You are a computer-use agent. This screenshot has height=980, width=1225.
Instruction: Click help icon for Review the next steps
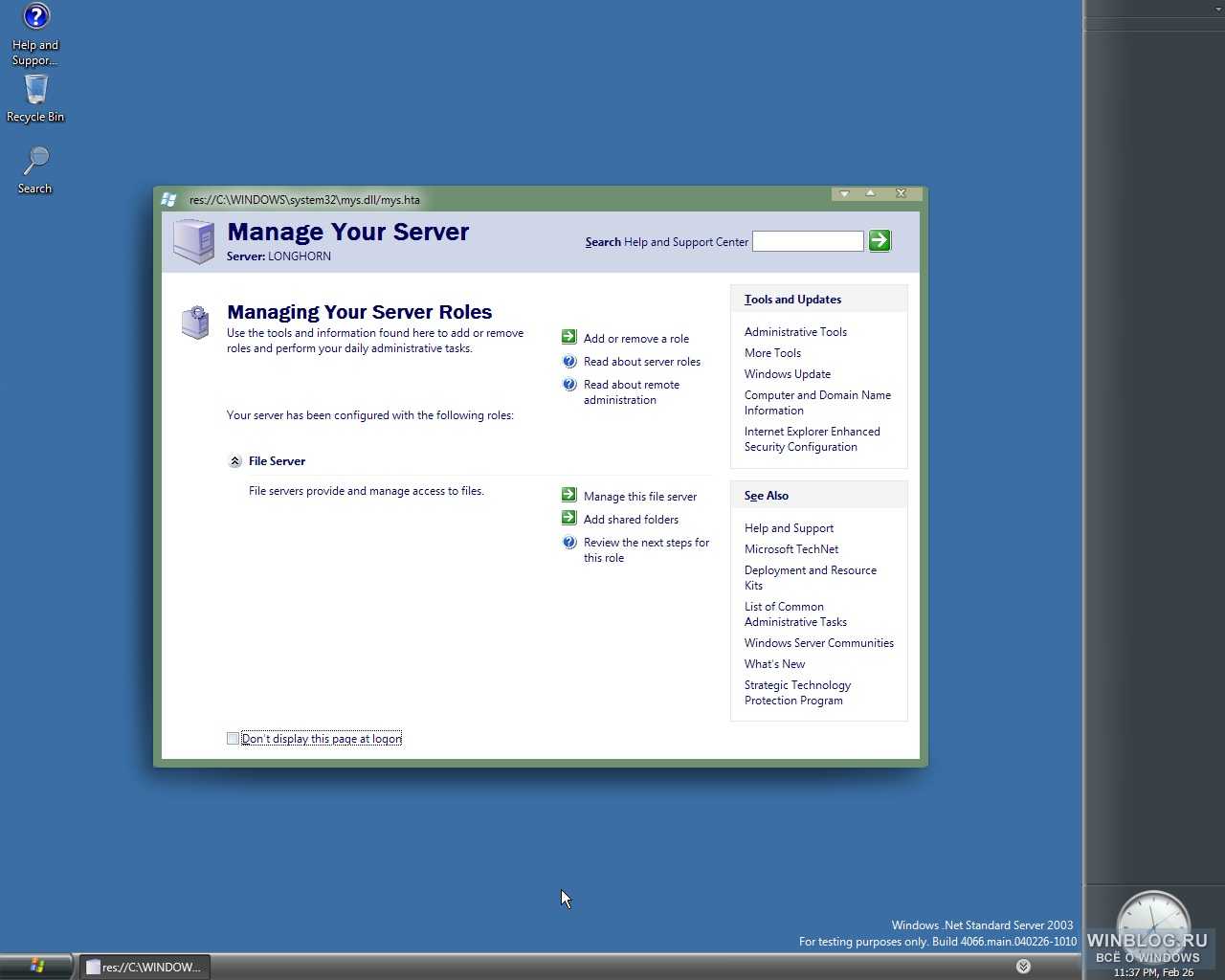click(x=568, y=542)
